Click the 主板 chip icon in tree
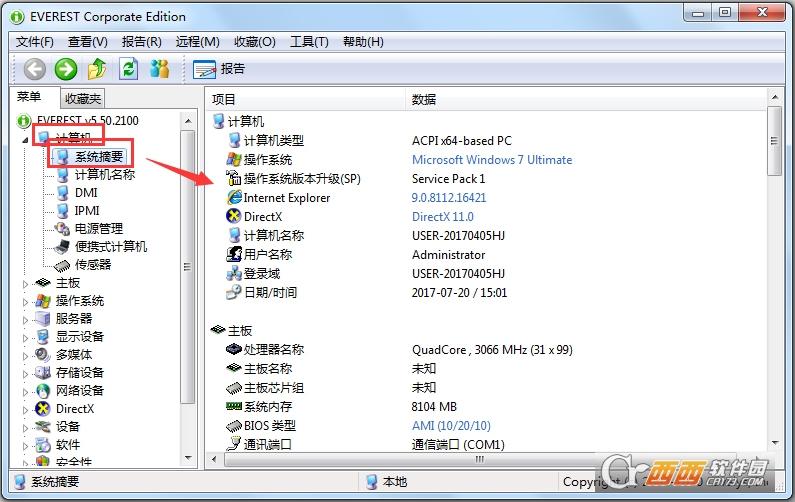The height and width of the screenshot is (502, 795). [43, 282]
